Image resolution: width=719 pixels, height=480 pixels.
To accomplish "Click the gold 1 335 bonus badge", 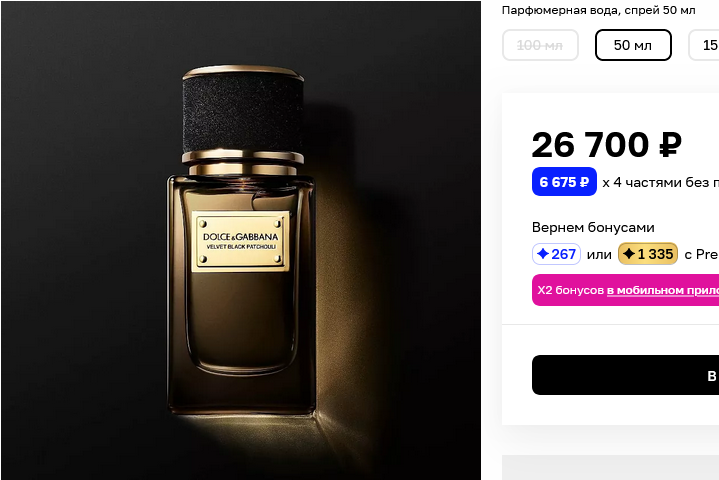I will click(648, 254).
